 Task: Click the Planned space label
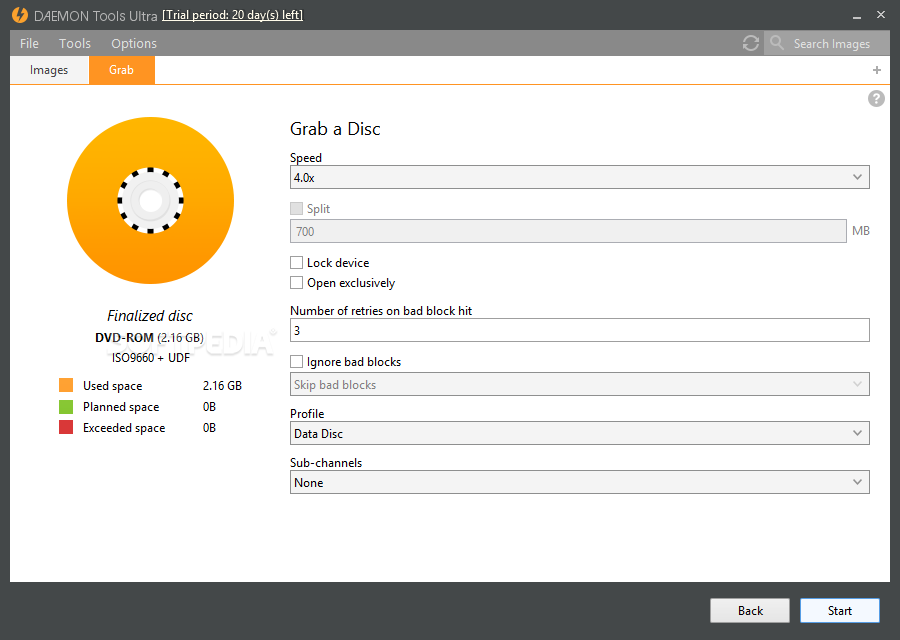click(121, 407)
